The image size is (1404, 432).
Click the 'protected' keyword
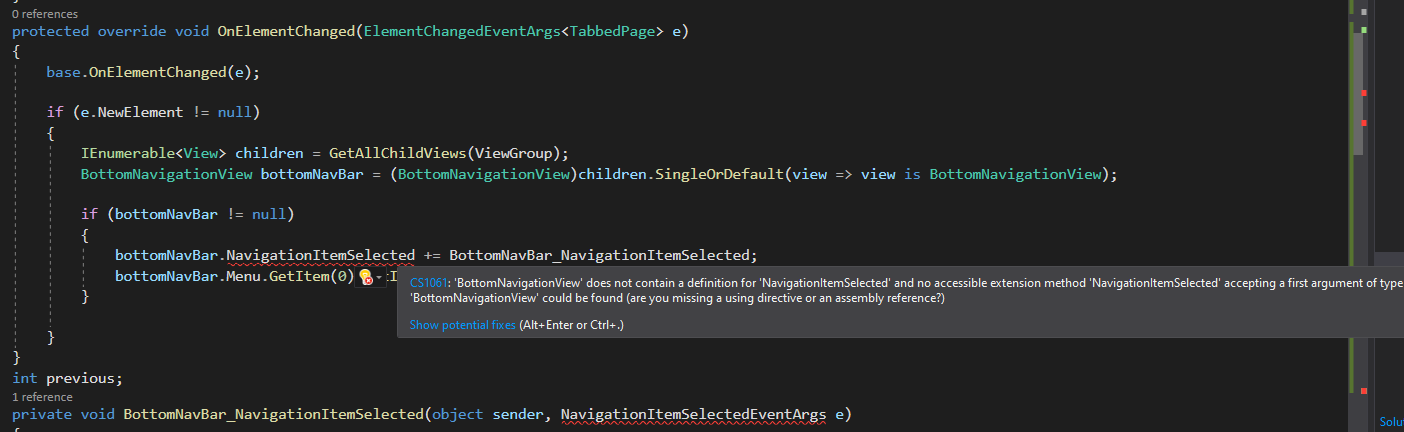click(x=50, y=31)
